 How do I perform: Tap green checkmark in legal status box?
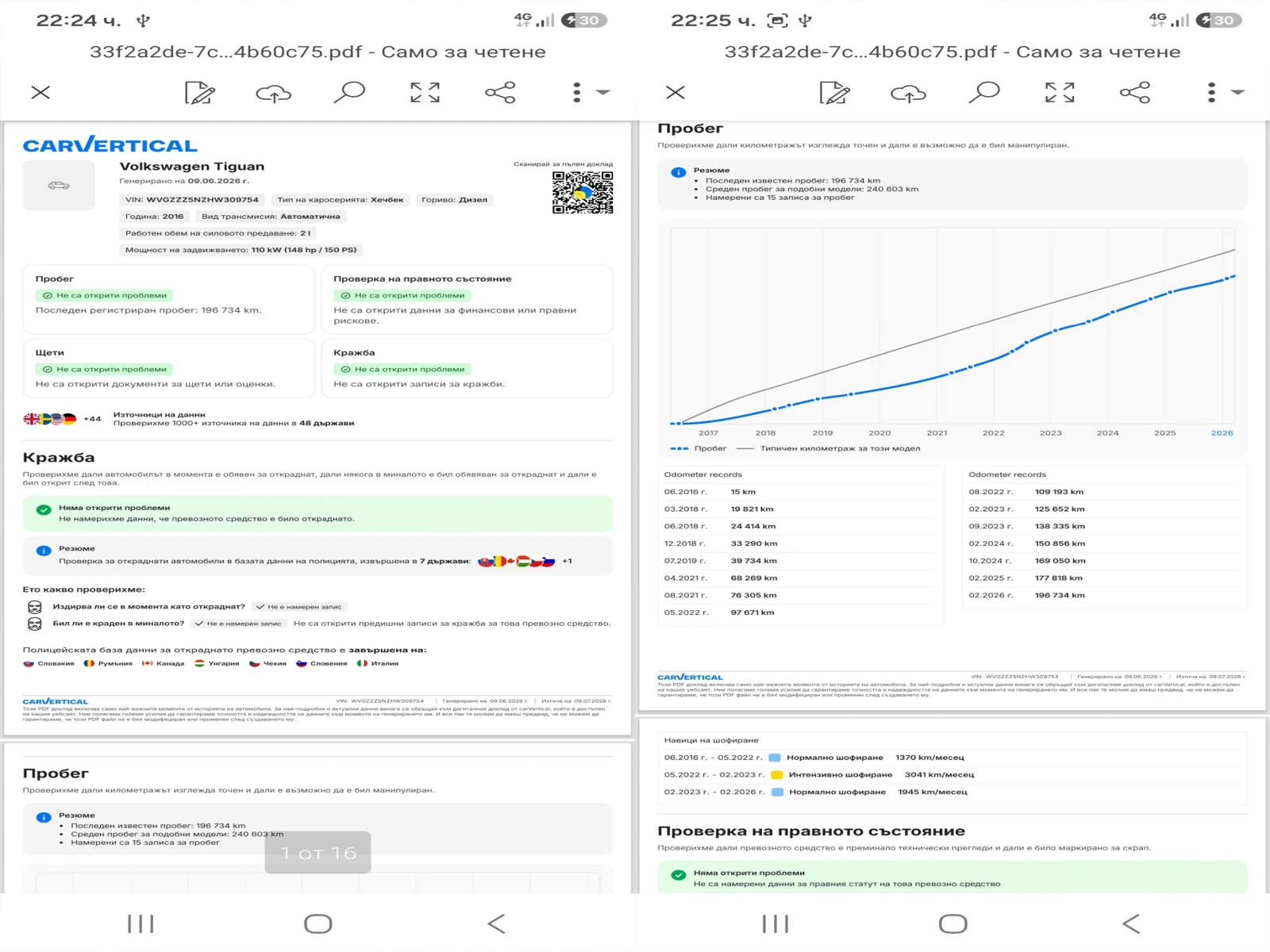679,875
